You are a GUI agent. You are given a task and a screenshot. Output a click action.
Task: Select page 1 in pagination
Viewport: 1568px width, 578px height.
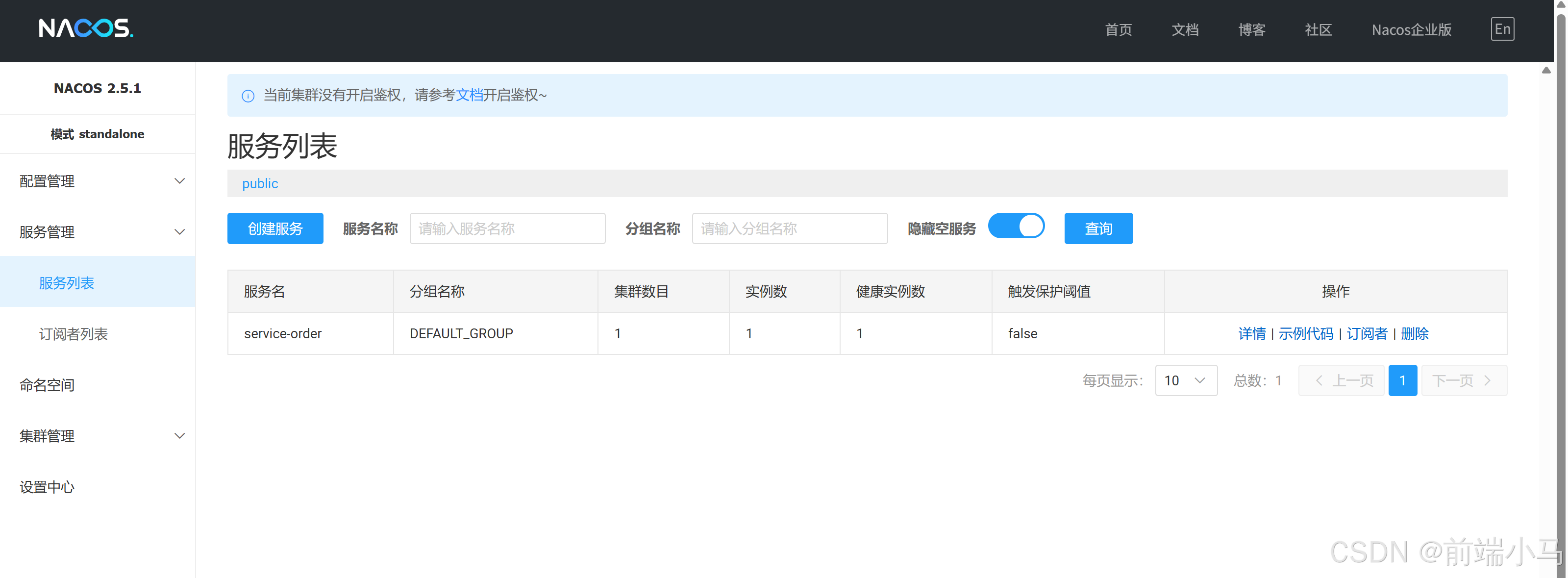click(1402, 380)
